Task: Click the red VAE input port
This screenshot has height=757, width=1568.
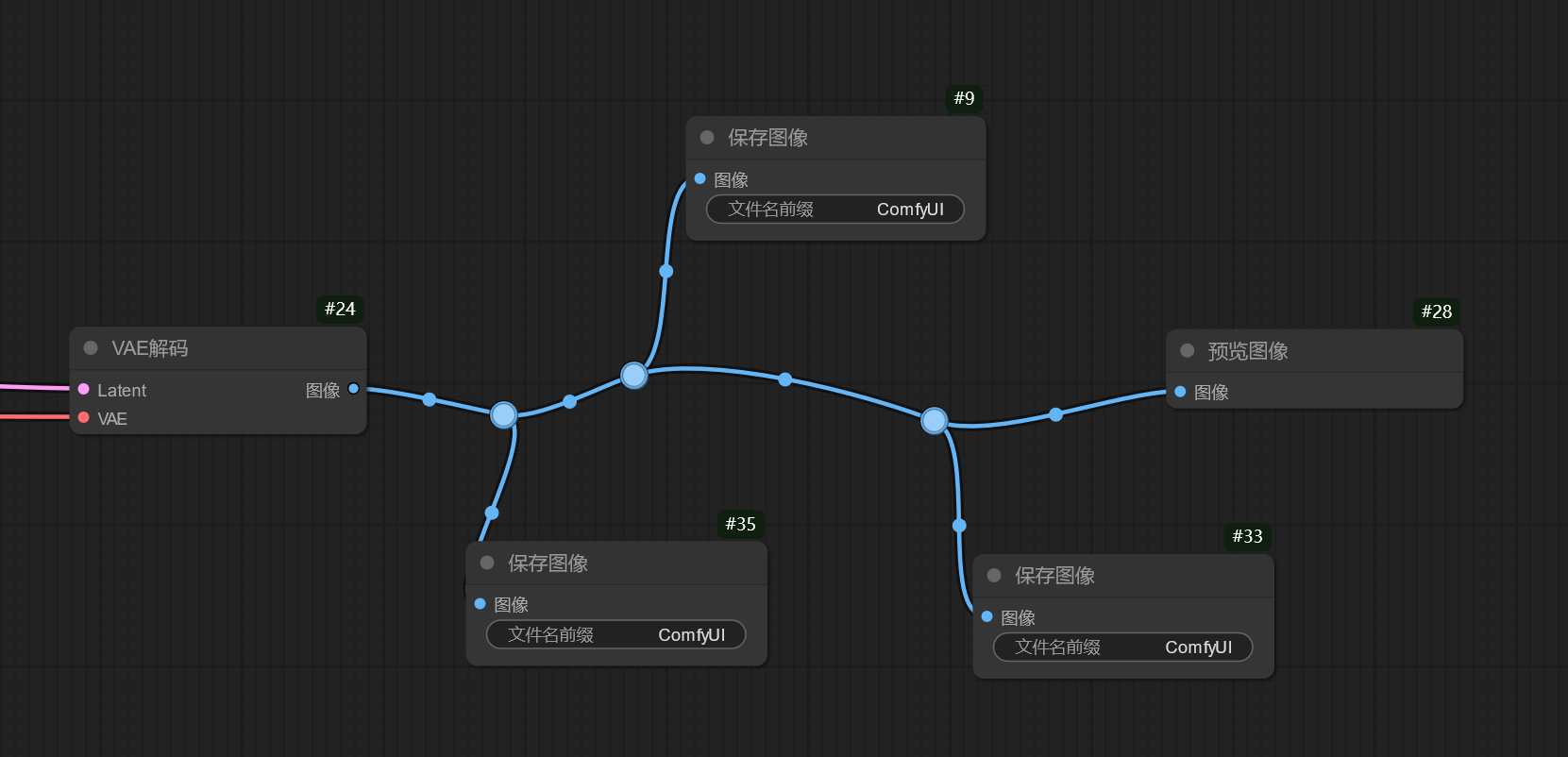Action: [84, 418]
